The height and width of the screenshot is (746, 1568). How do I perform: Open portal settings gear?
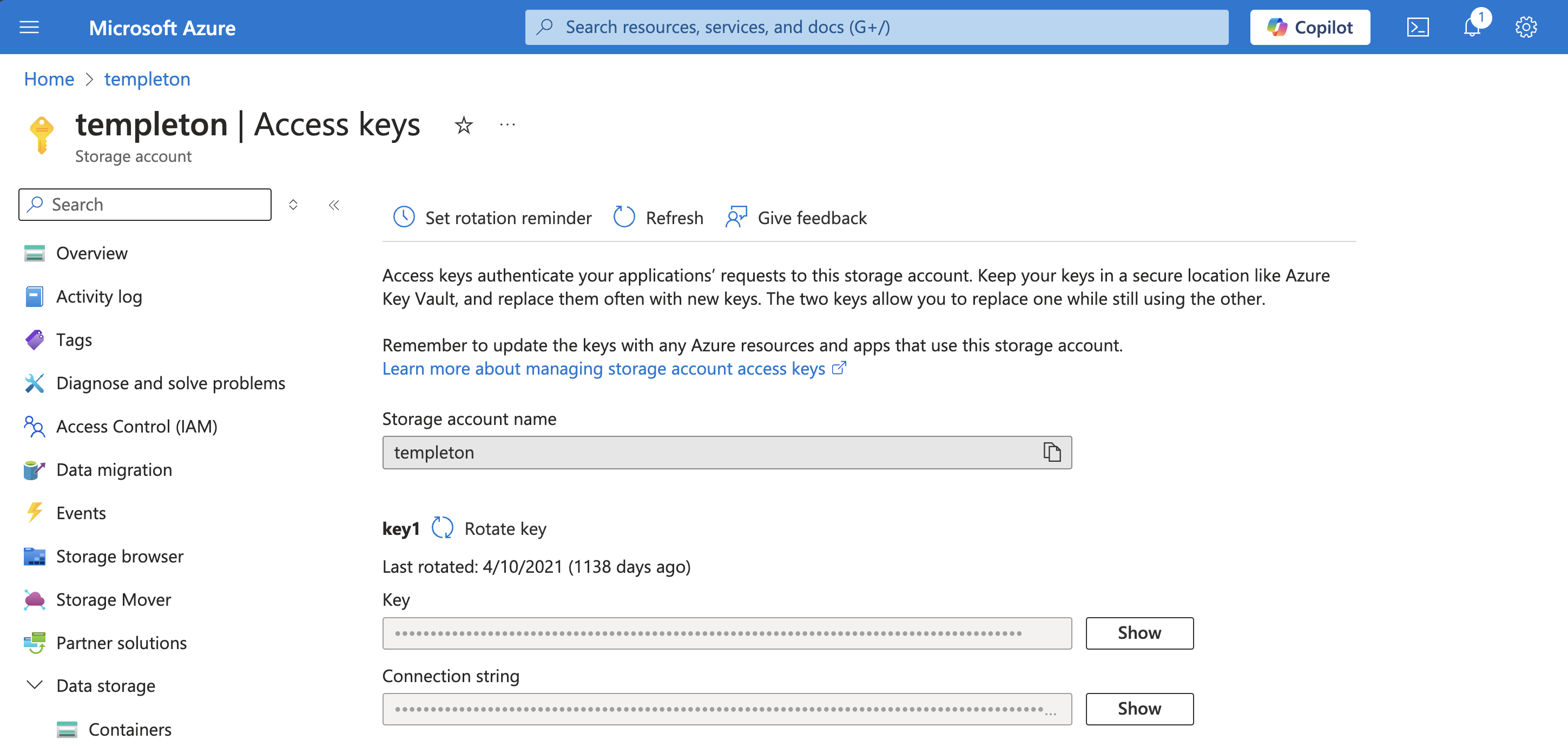pos(1526,28)
